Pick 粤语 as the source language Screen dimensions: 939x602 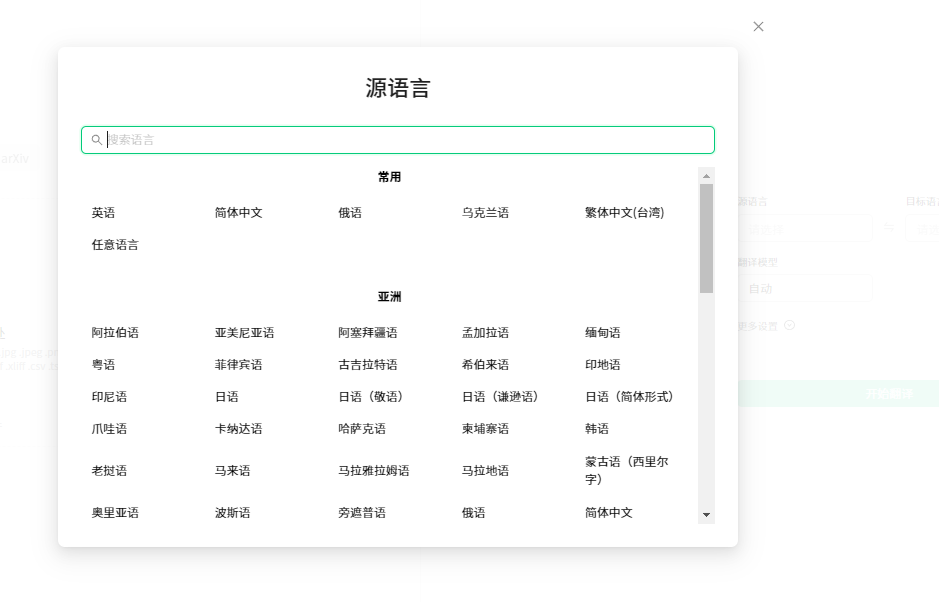click(x=103, y=365)
